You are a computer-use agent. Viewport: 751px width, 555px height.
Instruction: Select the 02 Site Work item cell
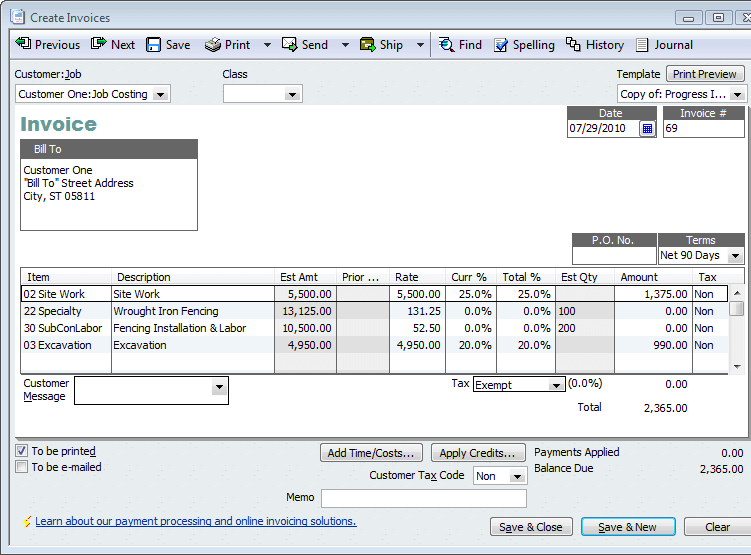[67, 294]
